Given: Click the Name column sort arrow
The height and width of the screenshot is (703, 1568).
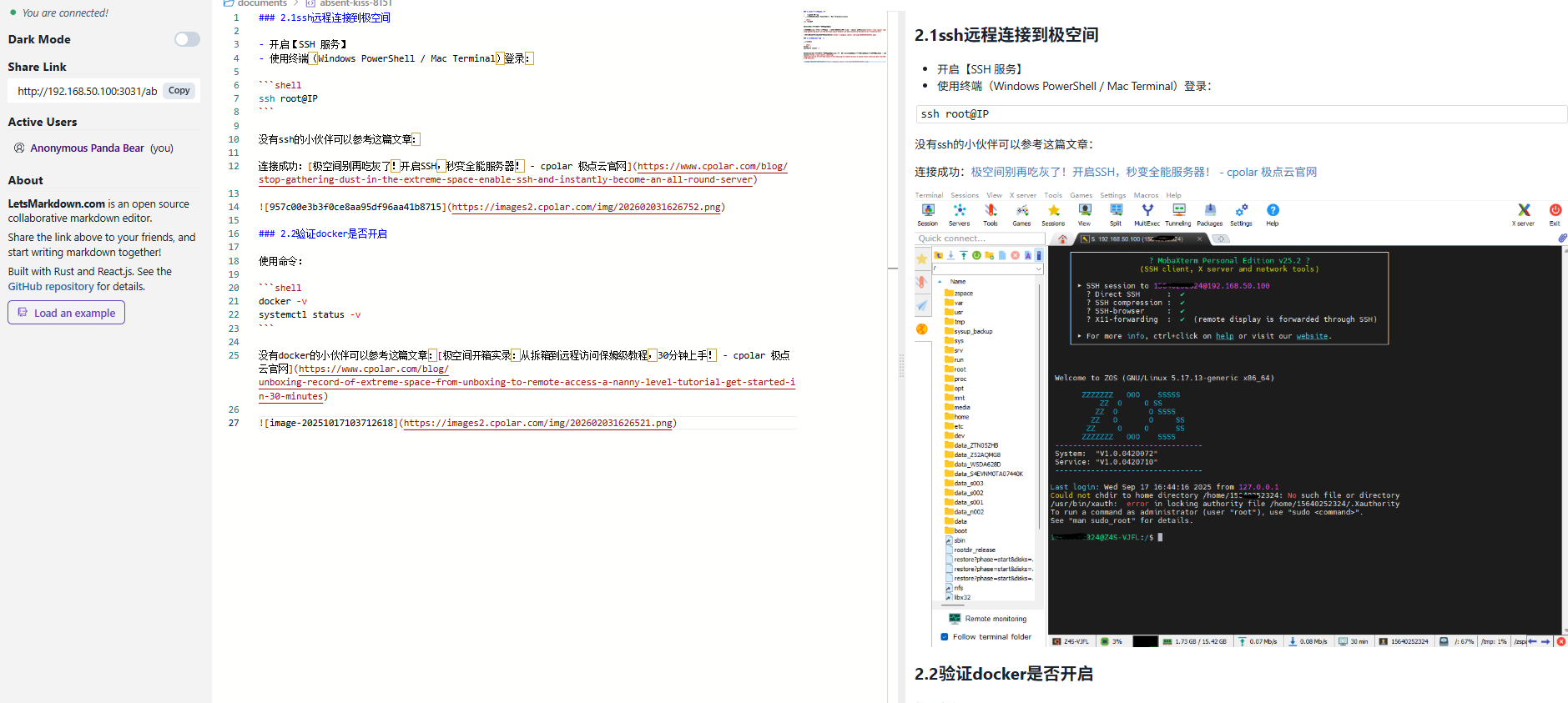Looking at the screenshot, I should tap(940, 282).
